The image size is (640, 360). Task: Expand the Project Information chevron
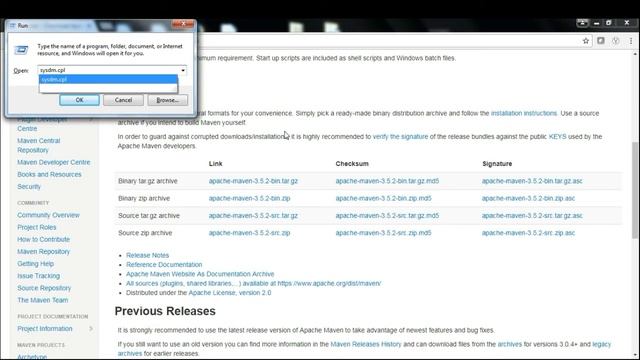pyautogui.click(x=91, y=329)
